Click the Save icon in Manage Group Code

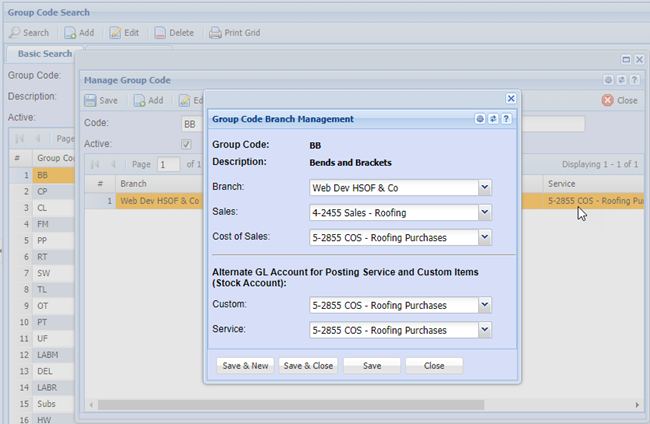coord(91,100)
